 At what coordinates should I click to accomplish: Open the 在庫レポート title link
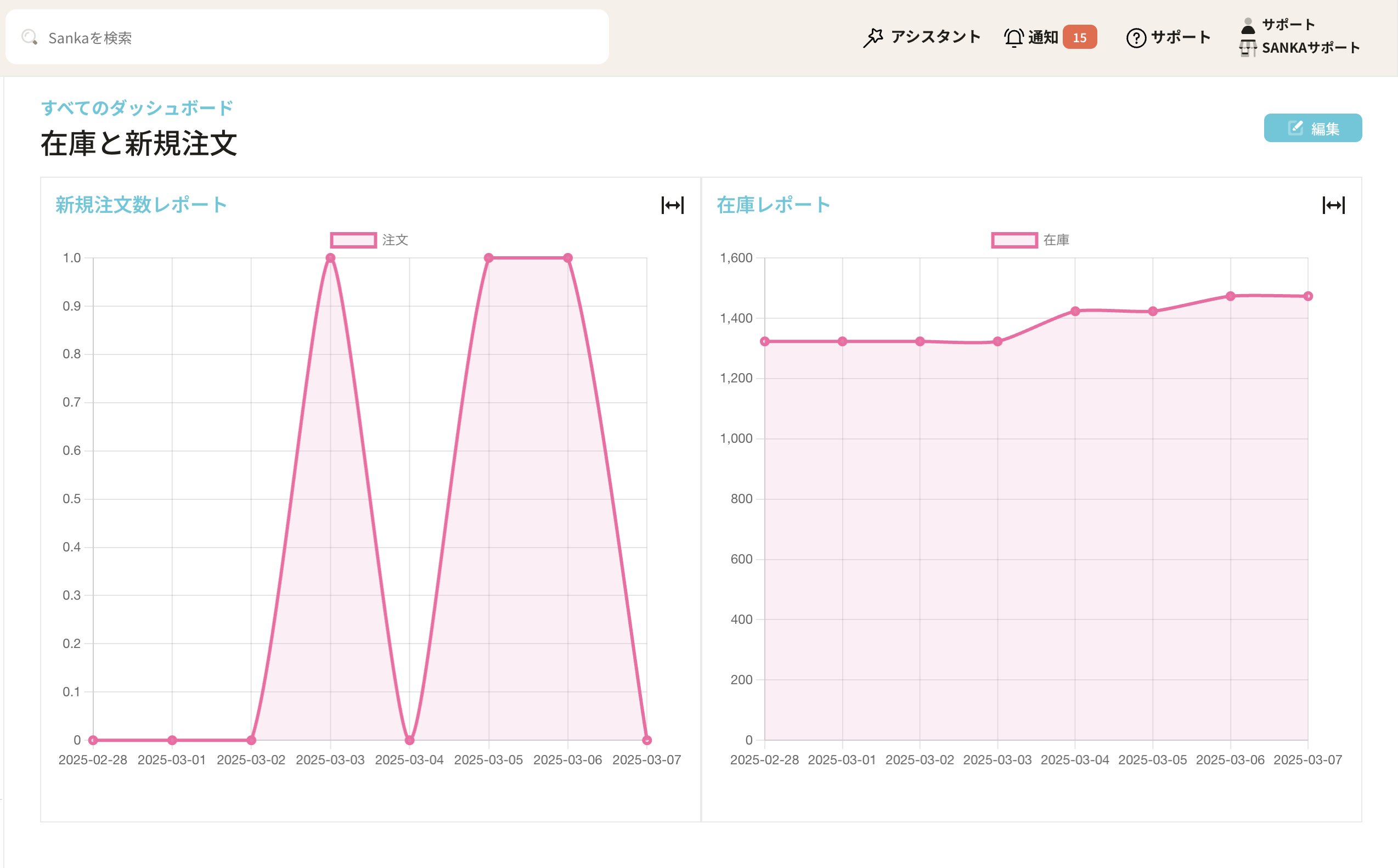click(x=773, y=205)
